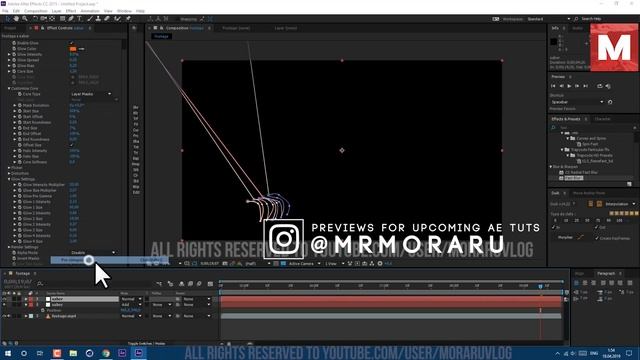Select the Puppet Pin tool
The width and height of the screenshot is (640, 360).
point(128,19)
